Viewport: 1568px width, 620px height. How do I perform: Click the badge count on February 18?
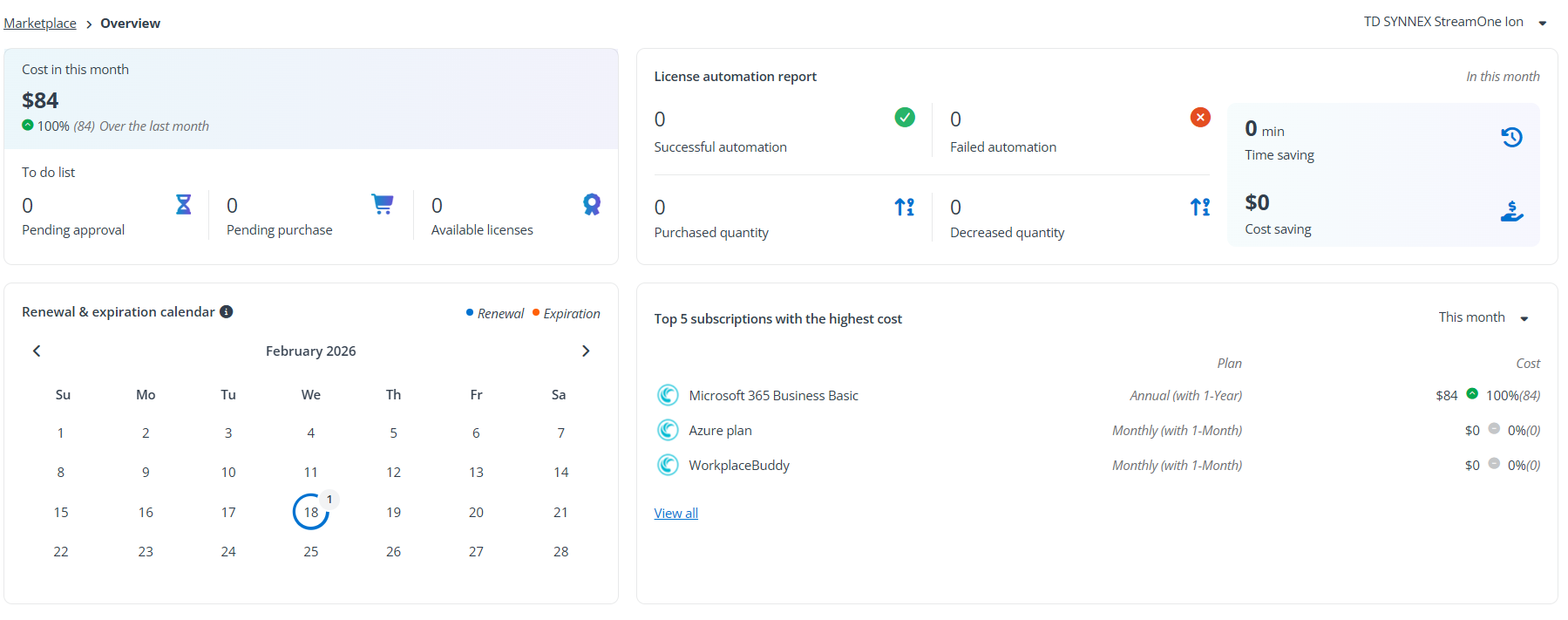tap(329, 500)
